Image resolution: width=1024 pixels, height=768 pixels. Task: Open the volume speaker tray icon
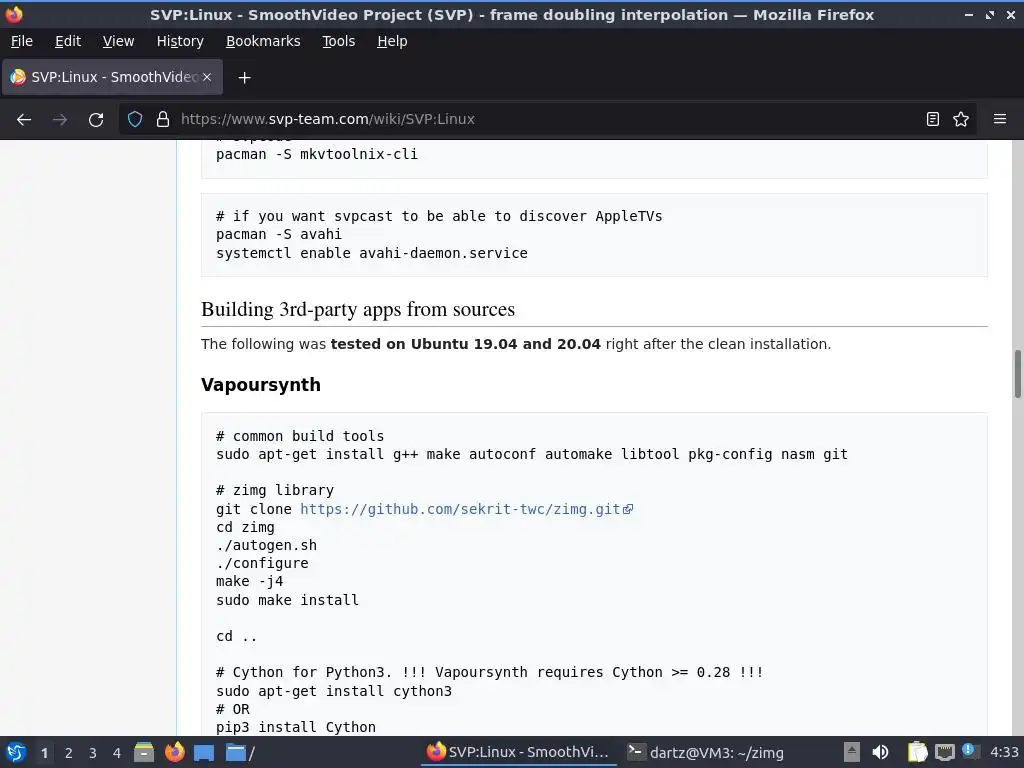pyautogui.click(x=880, y=752)
